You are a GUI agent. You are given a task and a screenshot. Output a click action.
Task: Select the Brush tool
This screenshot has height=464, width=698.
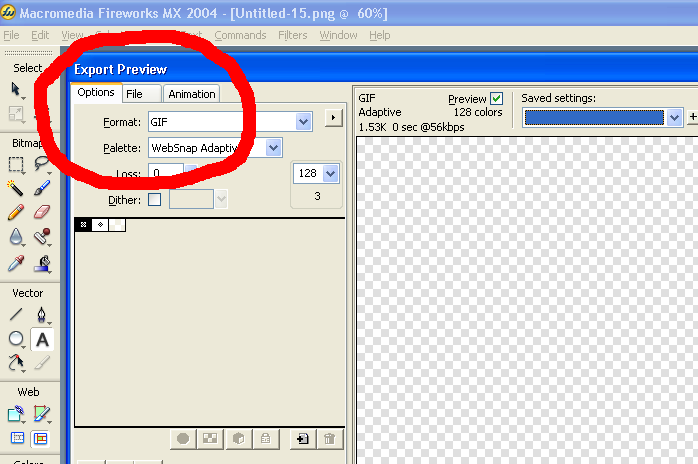point(42,188)
